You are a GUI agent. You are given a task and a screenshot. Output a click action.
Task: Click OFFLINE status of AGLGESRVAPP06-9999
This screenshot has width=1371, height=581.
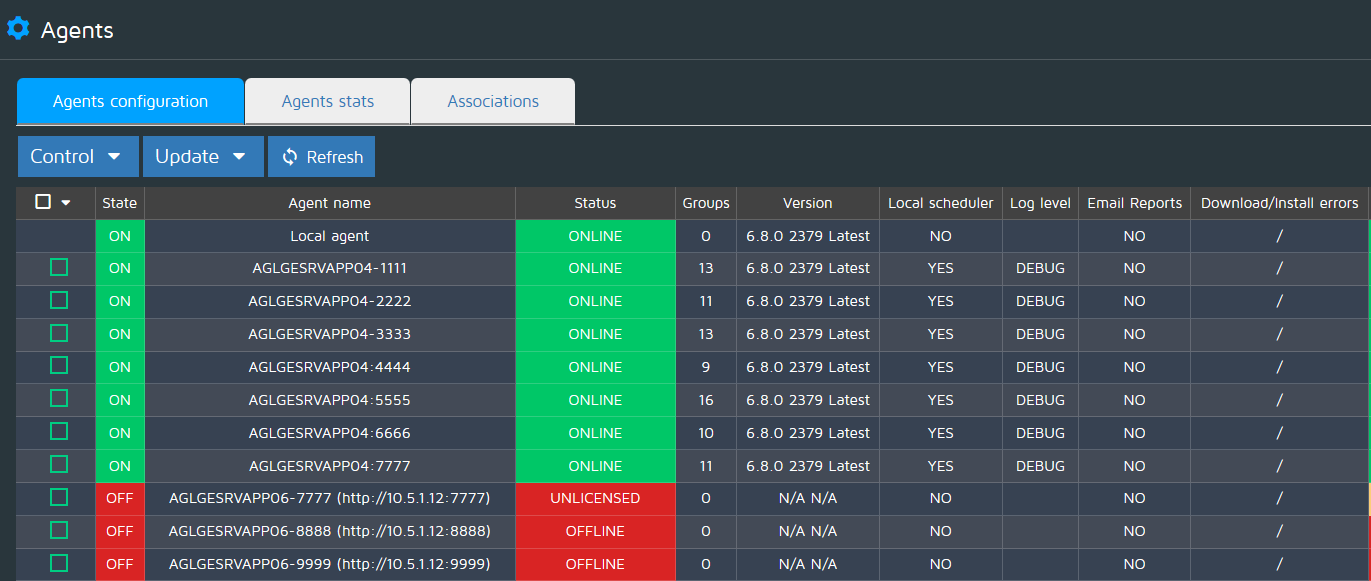point(595,564)
